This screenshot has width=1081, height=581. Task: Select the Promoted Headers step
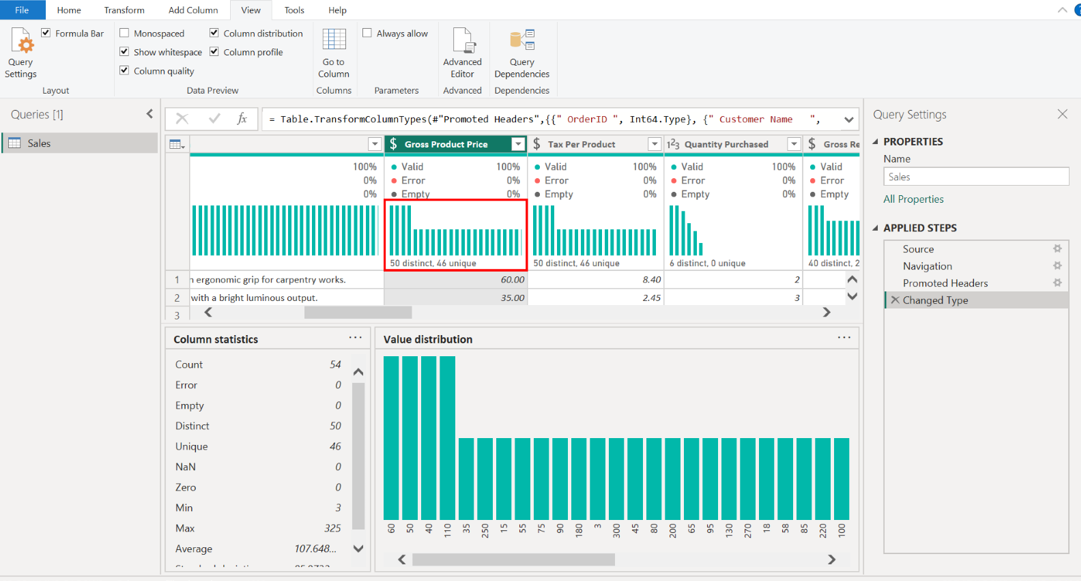(945, 283)
